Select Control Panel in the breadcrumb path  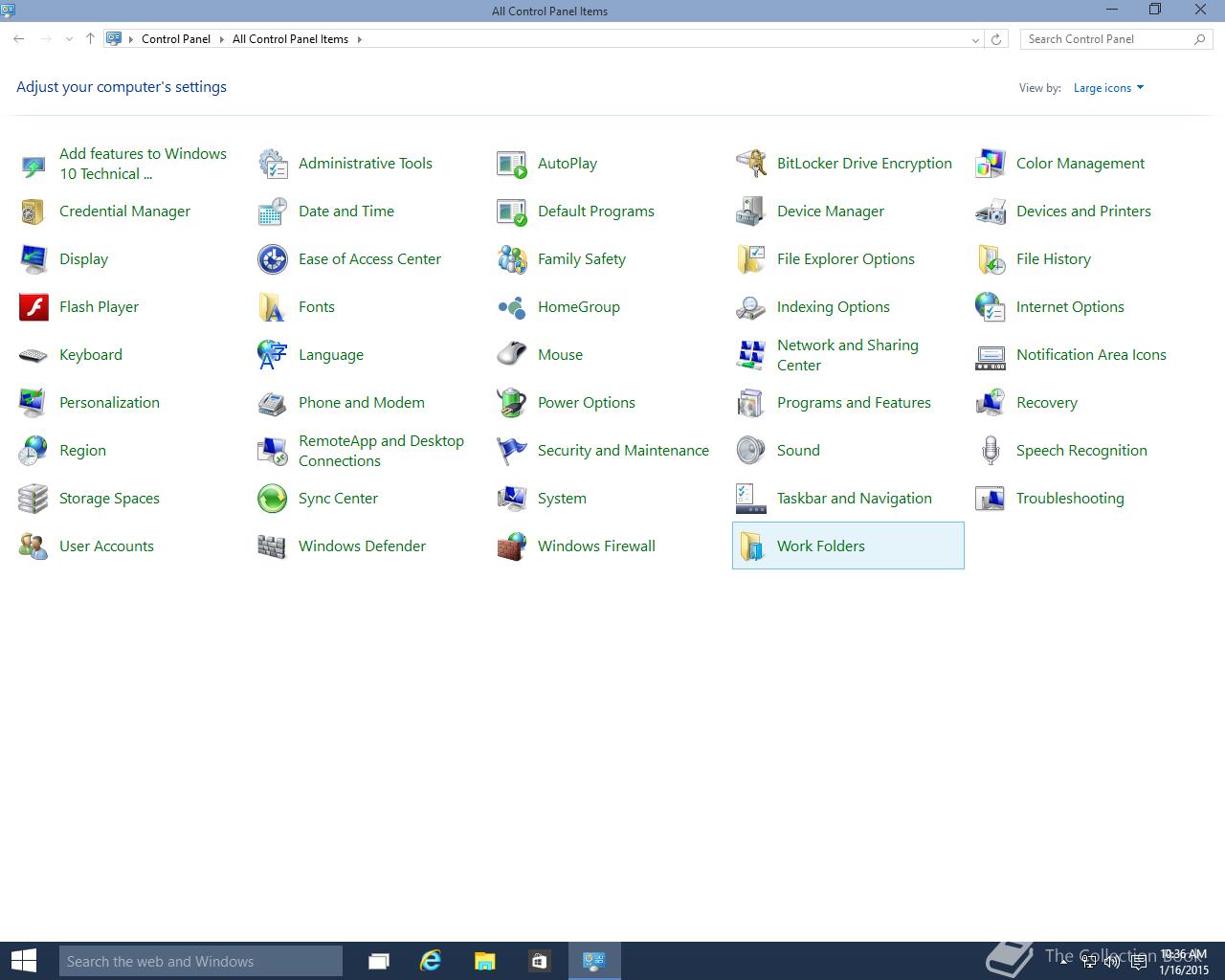(175, 39)
